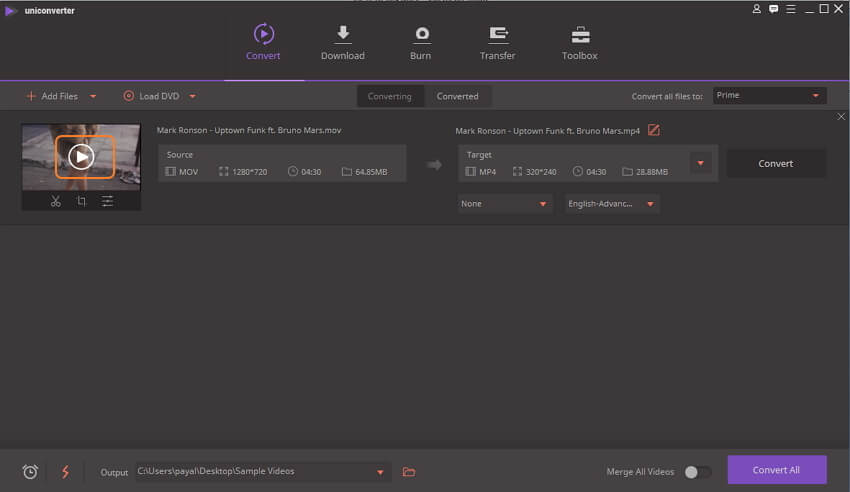Open the Toolbox section
Screen dimensions: 850x492
point(579,42)
